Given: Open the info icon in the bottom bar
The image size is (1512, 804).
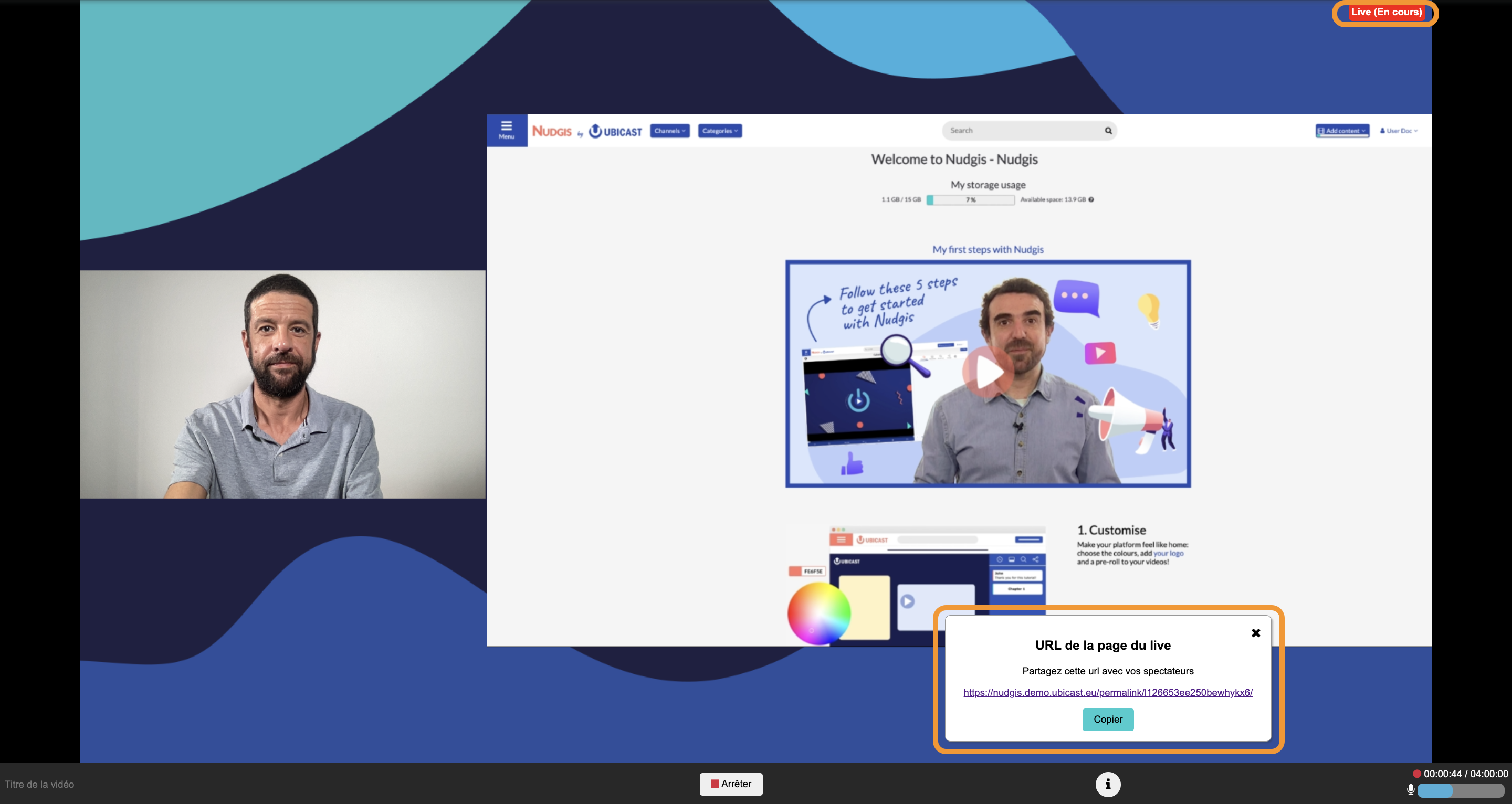Looking at the screenshot, I should 1108,784.
